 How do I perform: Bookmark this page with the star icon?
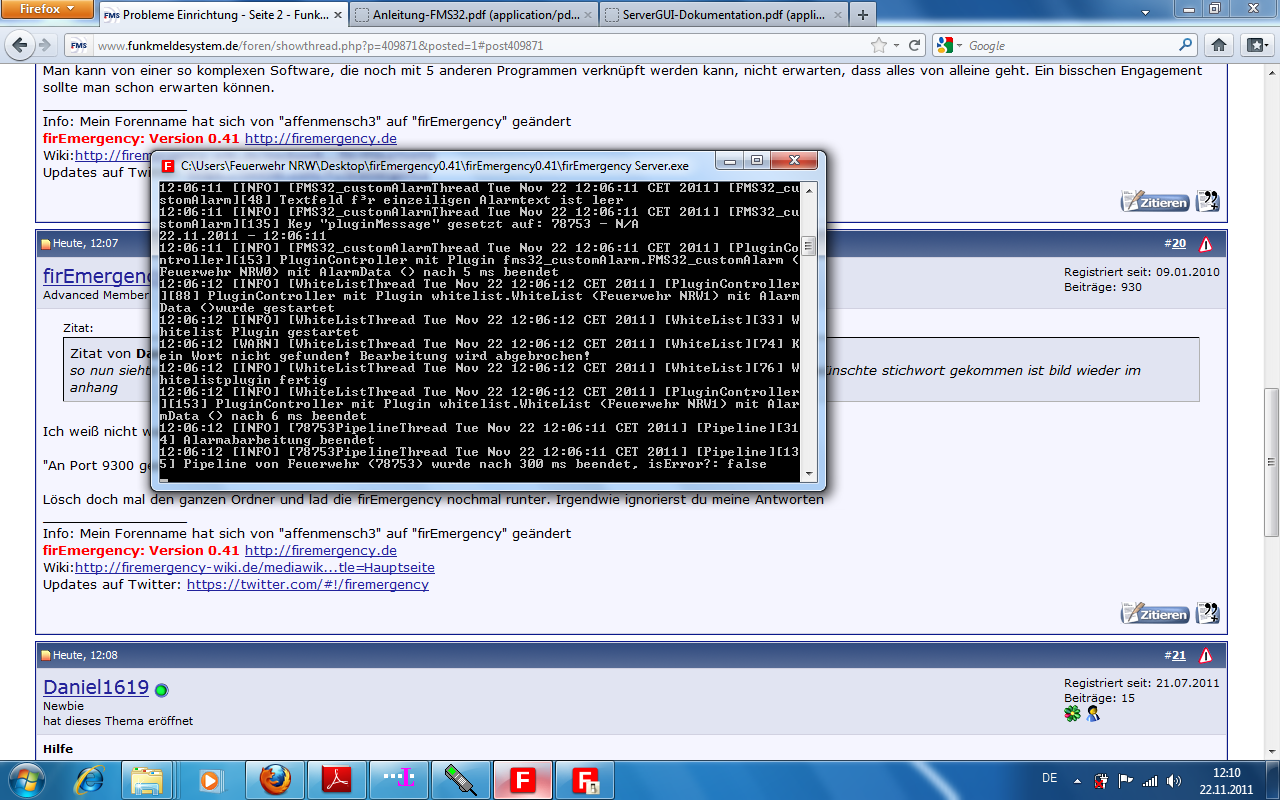(x=878, y=45)
